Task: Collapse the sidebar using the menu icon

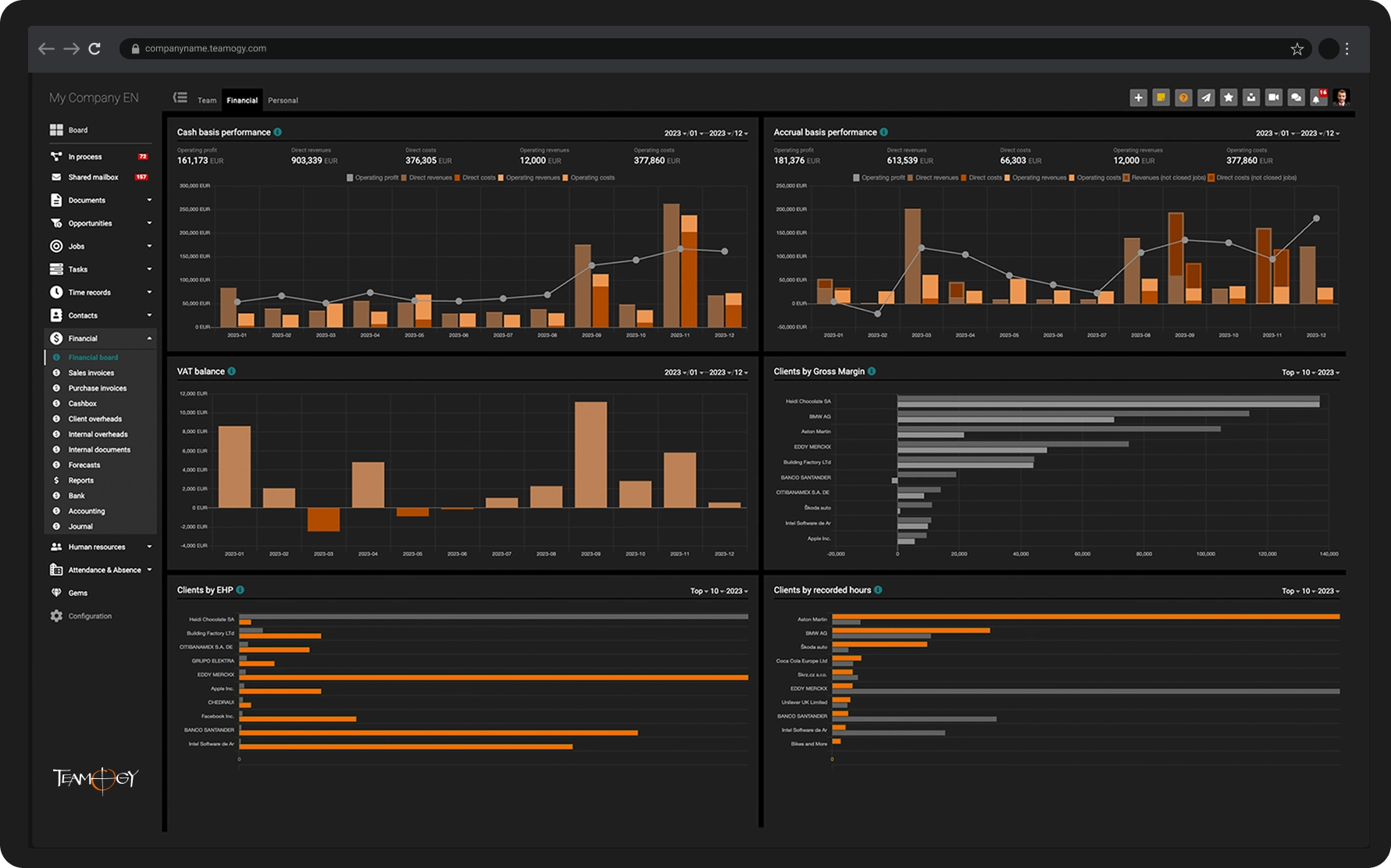Action: (180, 98)
